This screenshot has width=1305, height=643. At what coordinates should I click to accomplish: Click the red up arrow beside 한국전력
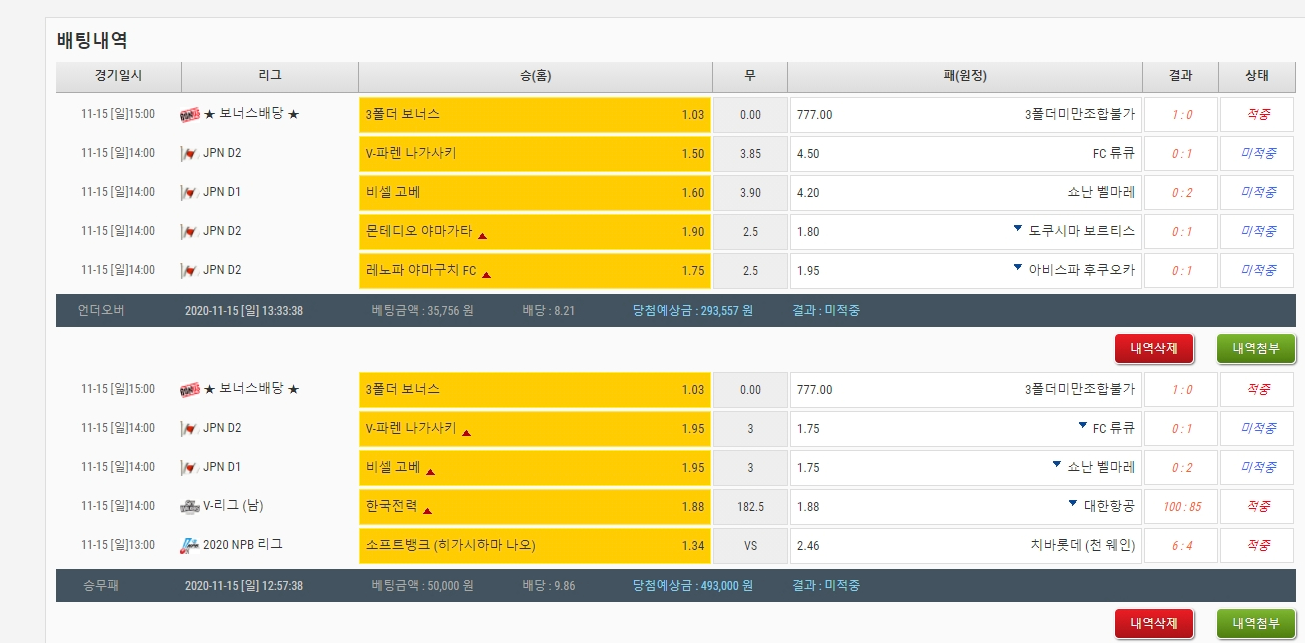[427, 511]
